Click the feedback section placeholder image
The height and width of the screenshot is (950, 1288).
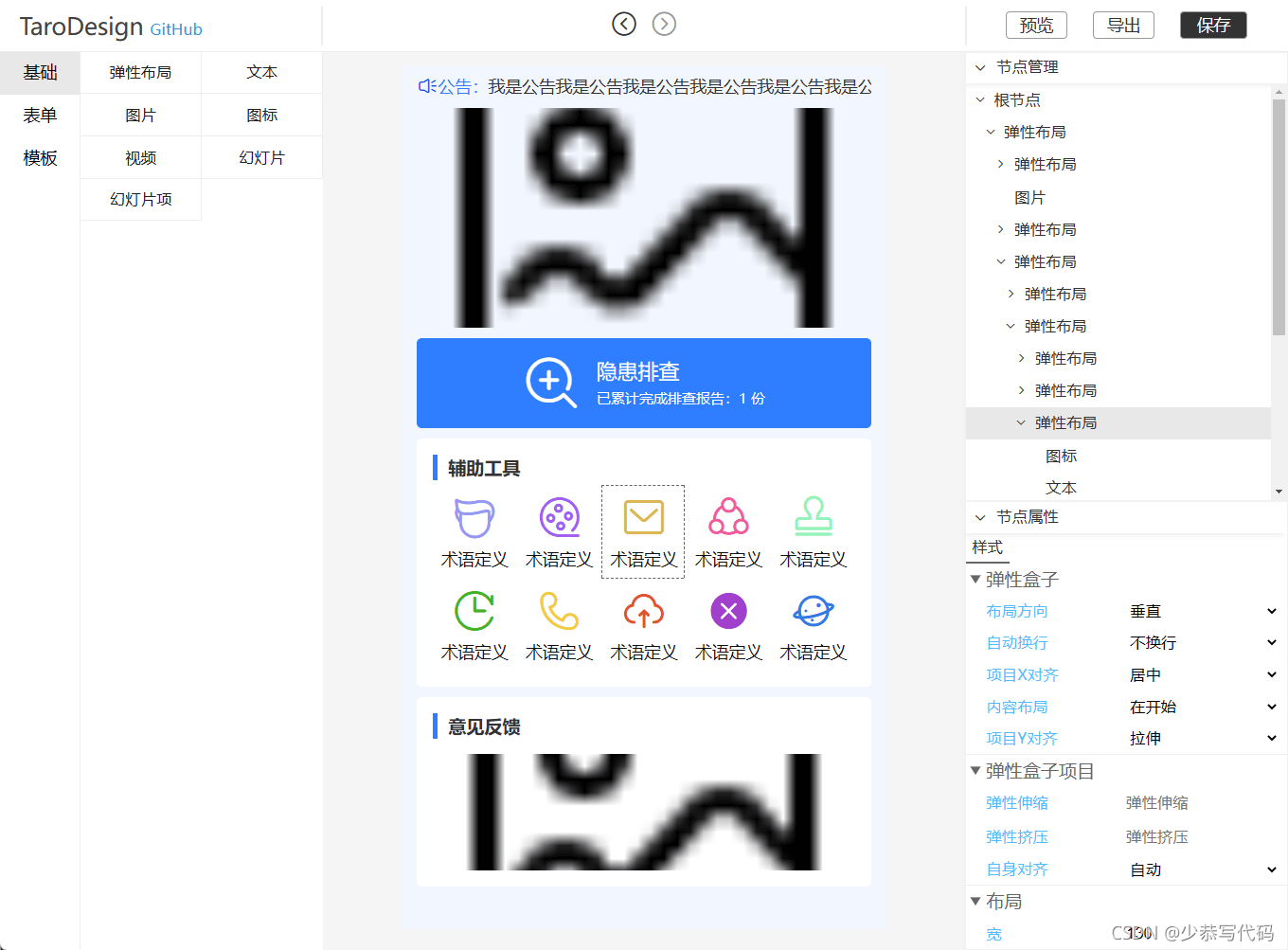click(x=644, y=812)
